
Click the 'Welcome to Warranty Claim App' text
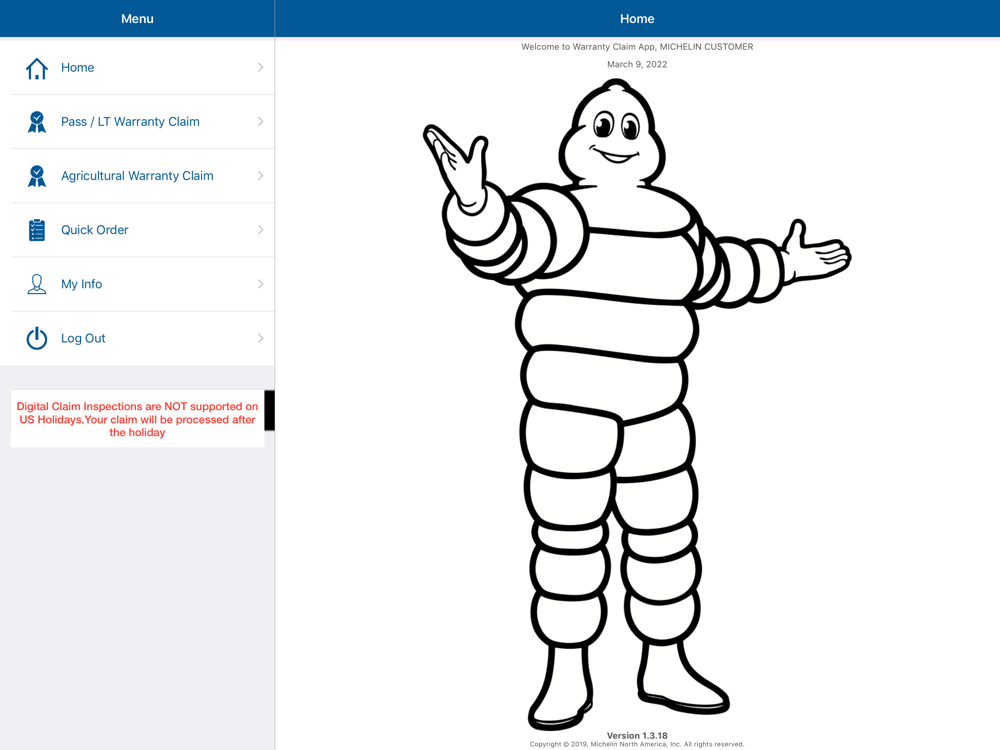[637, 47]
